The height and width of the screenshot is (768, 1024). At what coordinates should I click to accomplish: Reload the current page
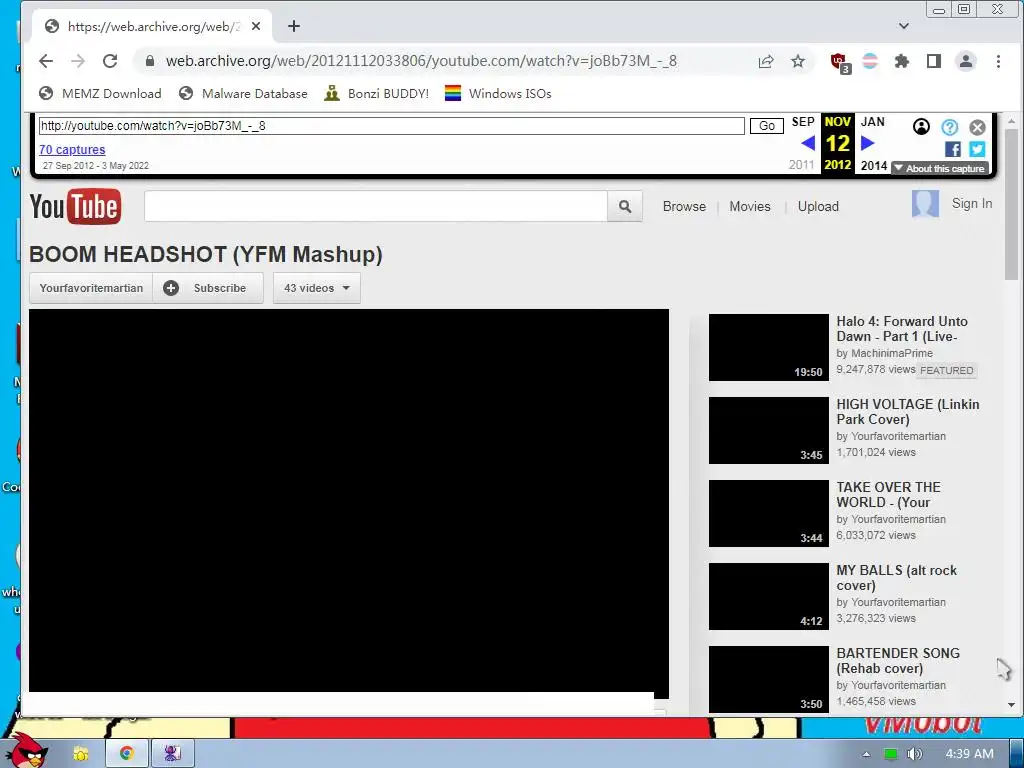110,61
